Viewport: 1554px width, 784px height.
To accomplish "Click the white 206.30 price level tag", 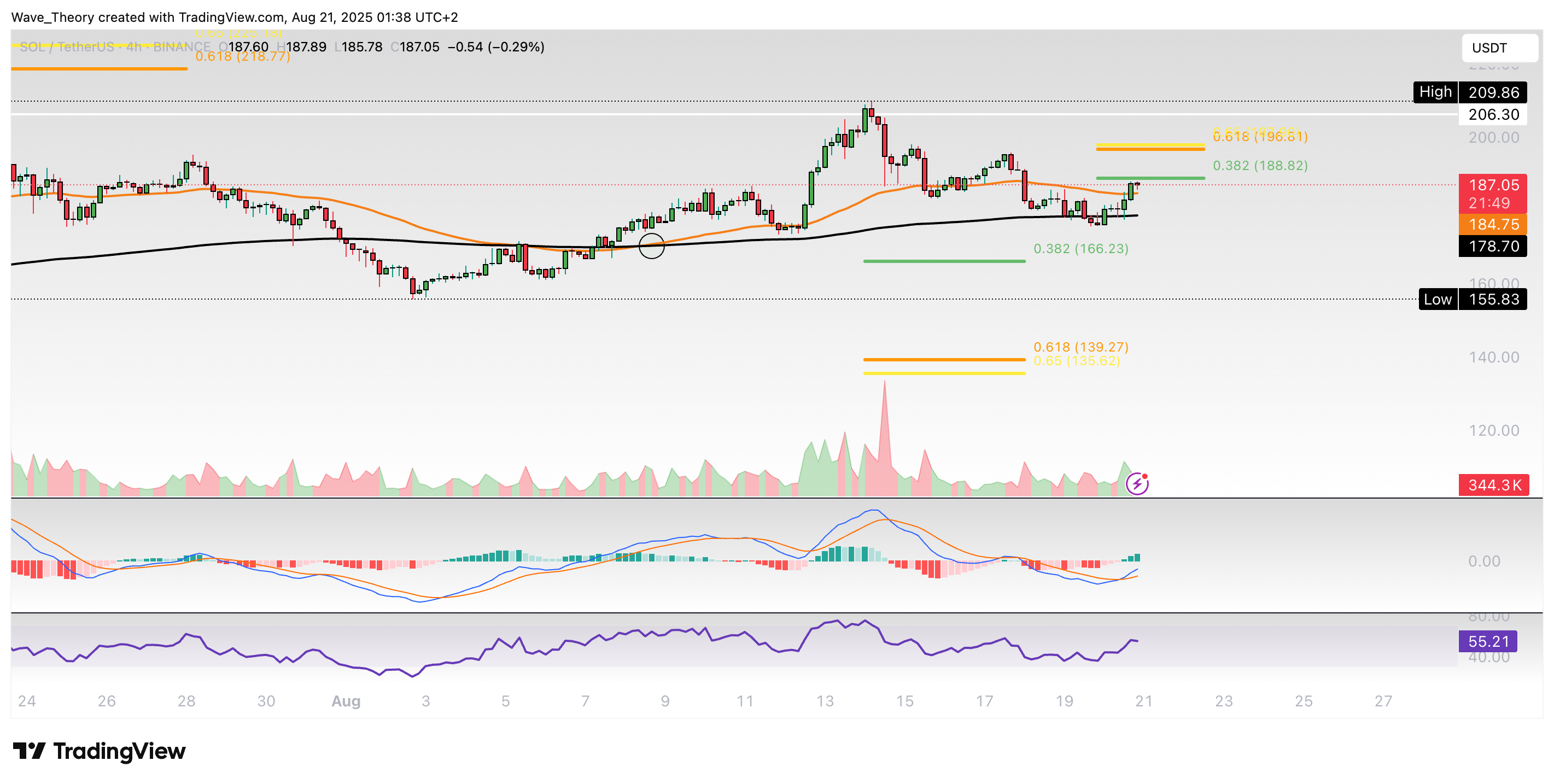I will 1492,115.
